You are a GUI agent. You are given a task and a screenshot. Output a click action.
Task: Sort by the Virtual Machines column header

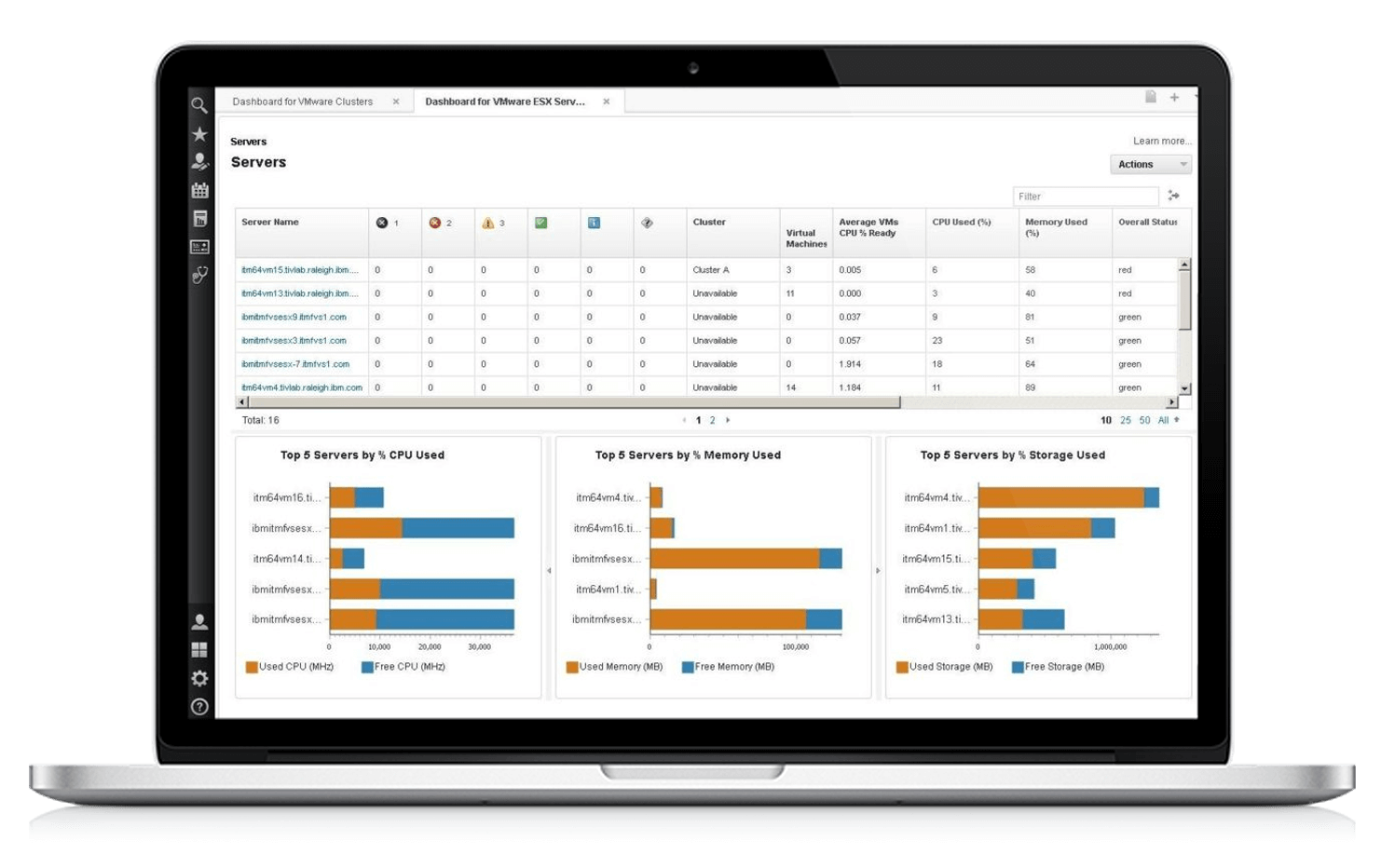[807, 238]
